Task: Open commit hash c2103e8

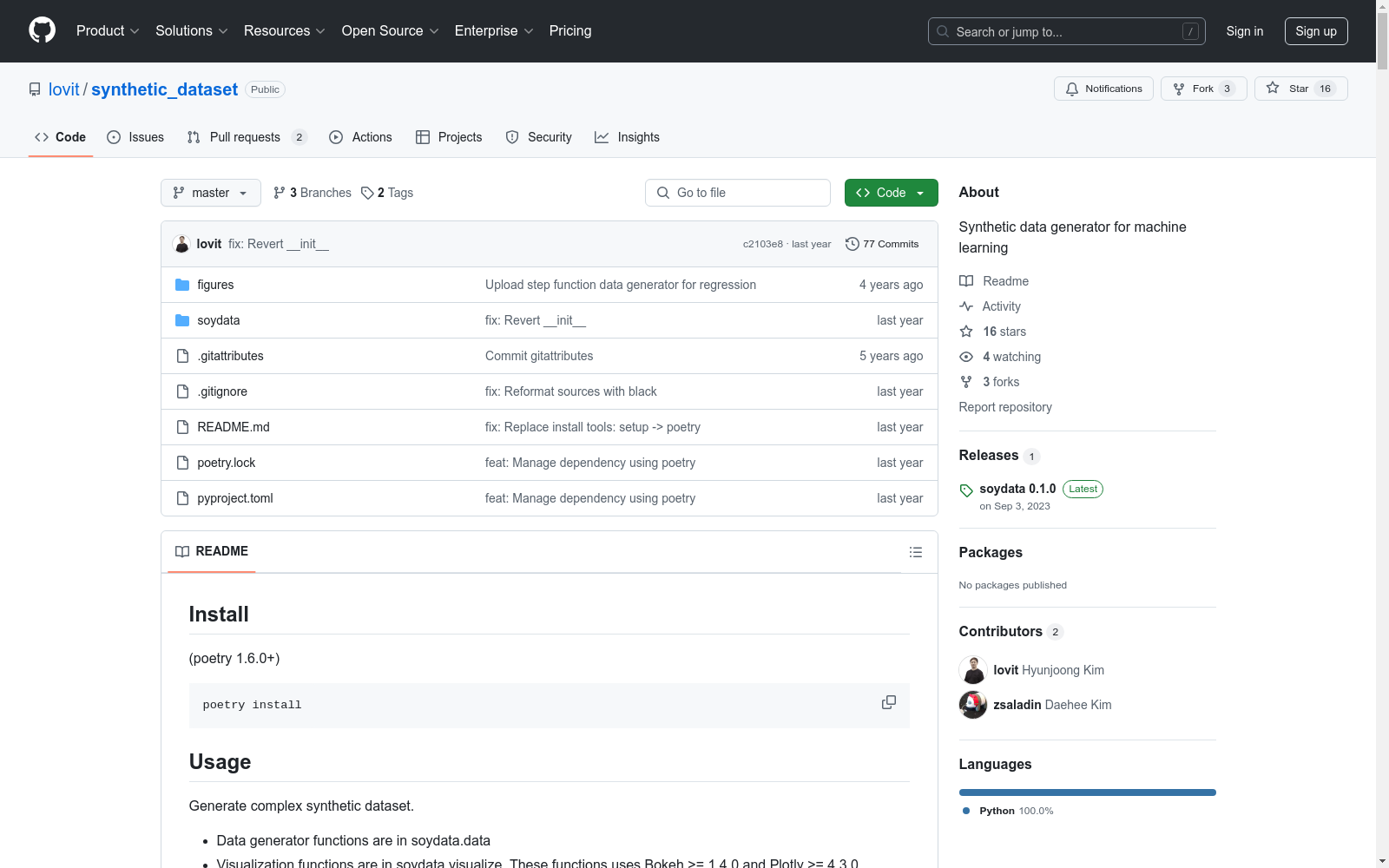Action: 762,244
